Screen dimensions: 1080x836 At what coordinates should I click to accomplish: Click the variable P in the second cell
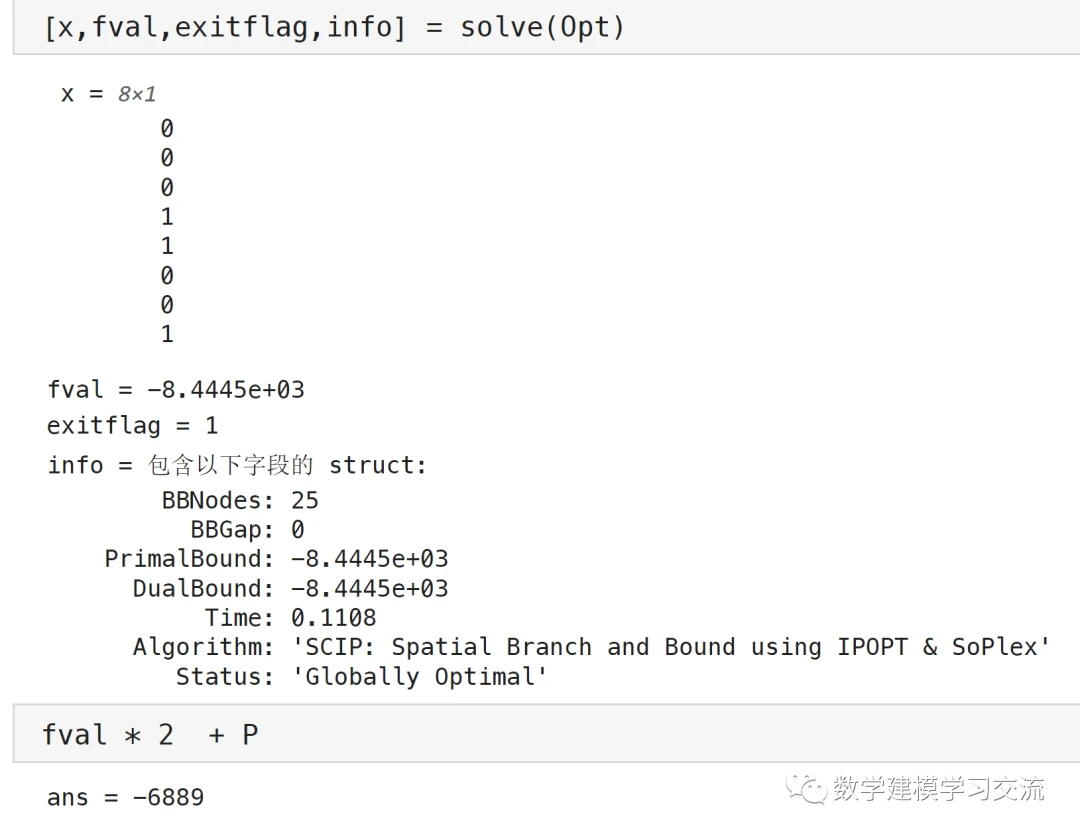tap(250, 735)
